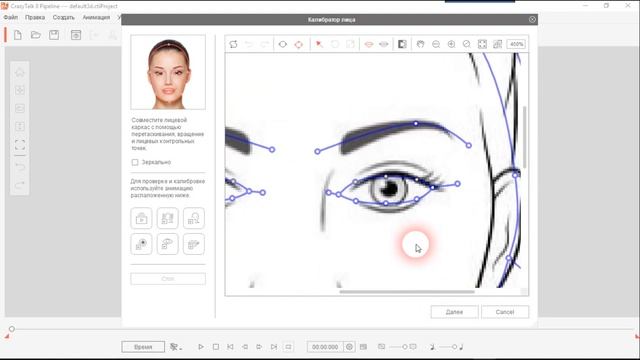Close the face calibrator dialog

(x=532, y=19)
